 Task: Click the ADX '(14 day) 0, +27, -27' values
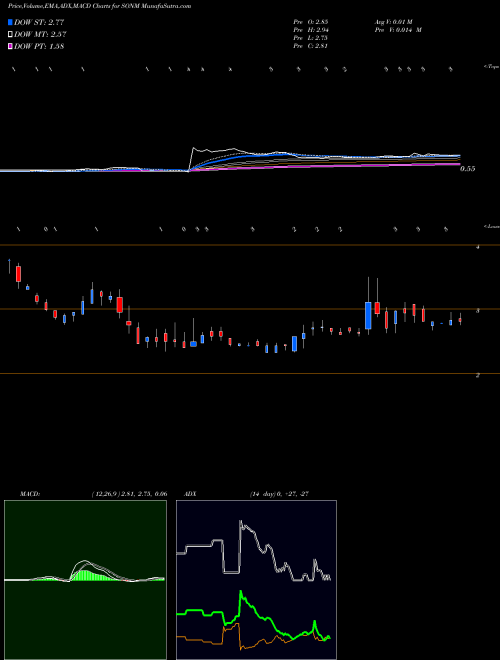[x=279, y=494]
